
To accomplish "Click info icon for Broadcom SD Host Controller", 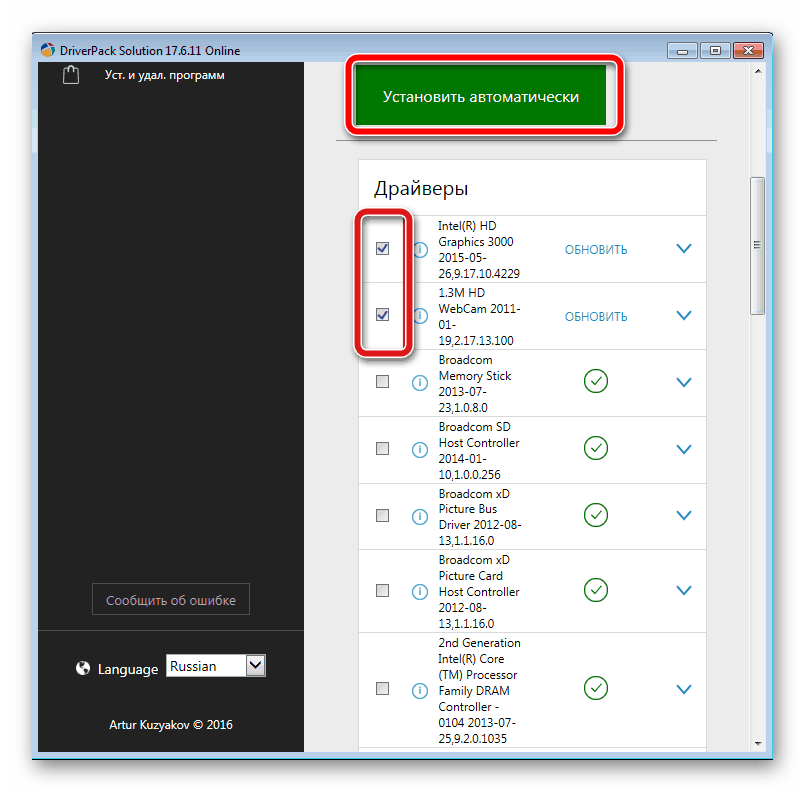I will pyautogui.click(x=420, y=449).
